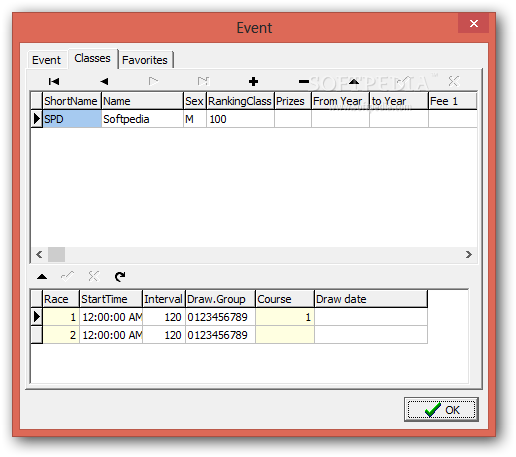
Task: Click StartTime cell of race 1
Action: click(111, 317)
